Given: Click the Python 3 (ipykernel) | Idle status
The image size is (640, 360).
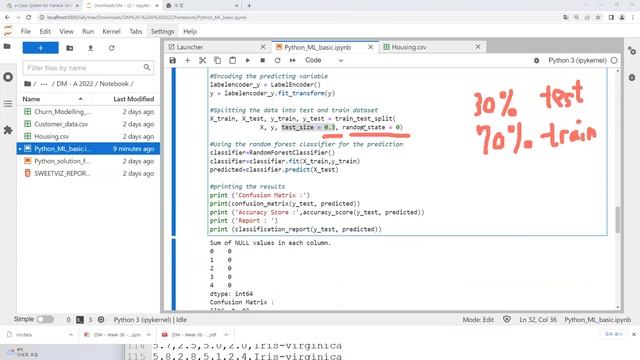Looking at the screenshot, I should [150, 320].
